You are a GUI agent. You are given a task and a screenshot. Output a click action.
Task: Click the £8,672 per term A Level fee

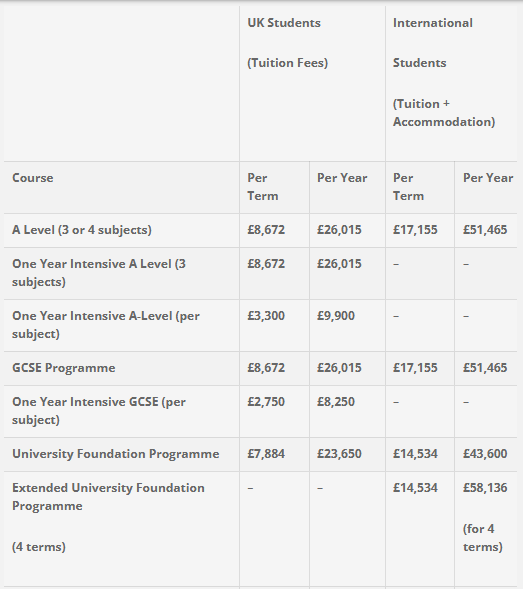click(266, 230)
